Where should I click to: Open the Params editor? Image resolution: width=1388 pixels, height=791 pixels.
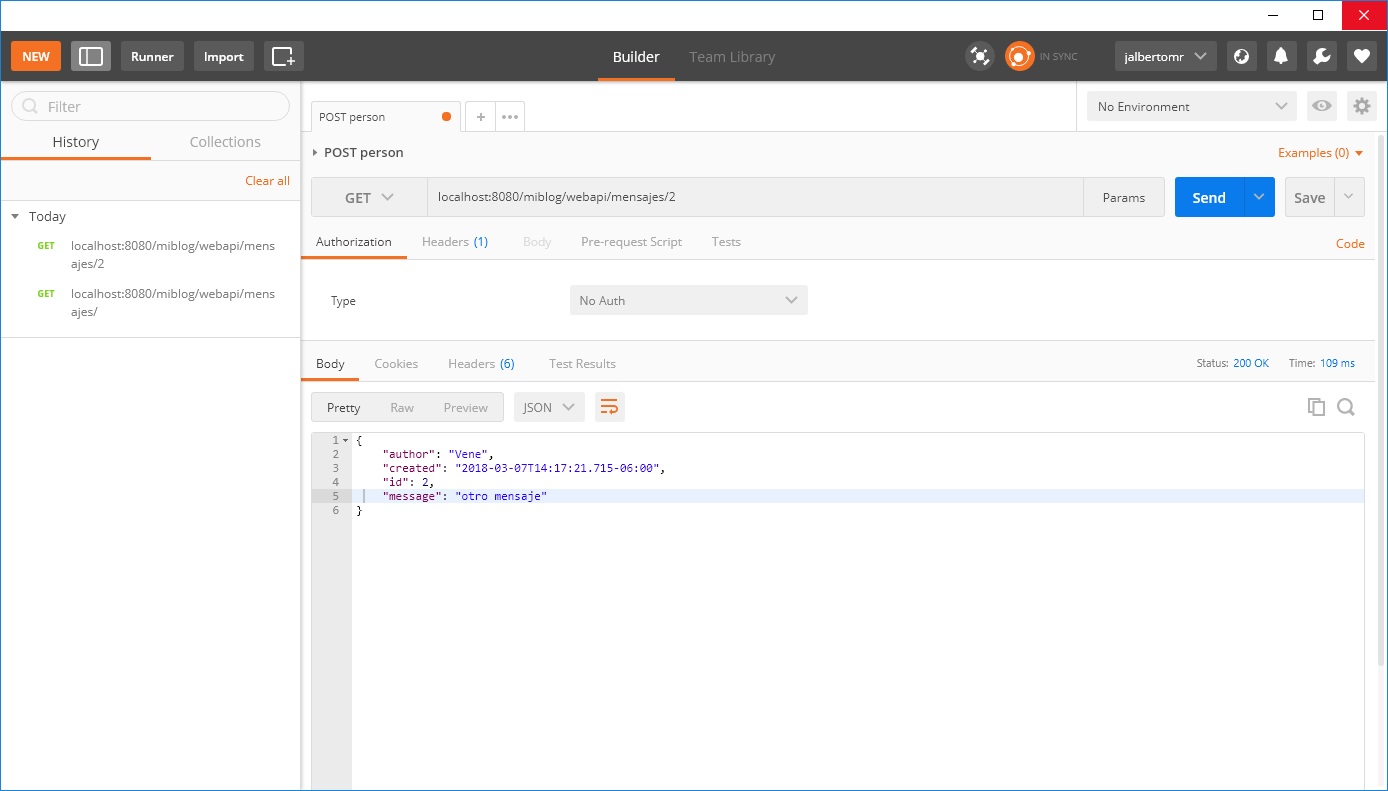pyautogui.click(x=1124, y=198)
